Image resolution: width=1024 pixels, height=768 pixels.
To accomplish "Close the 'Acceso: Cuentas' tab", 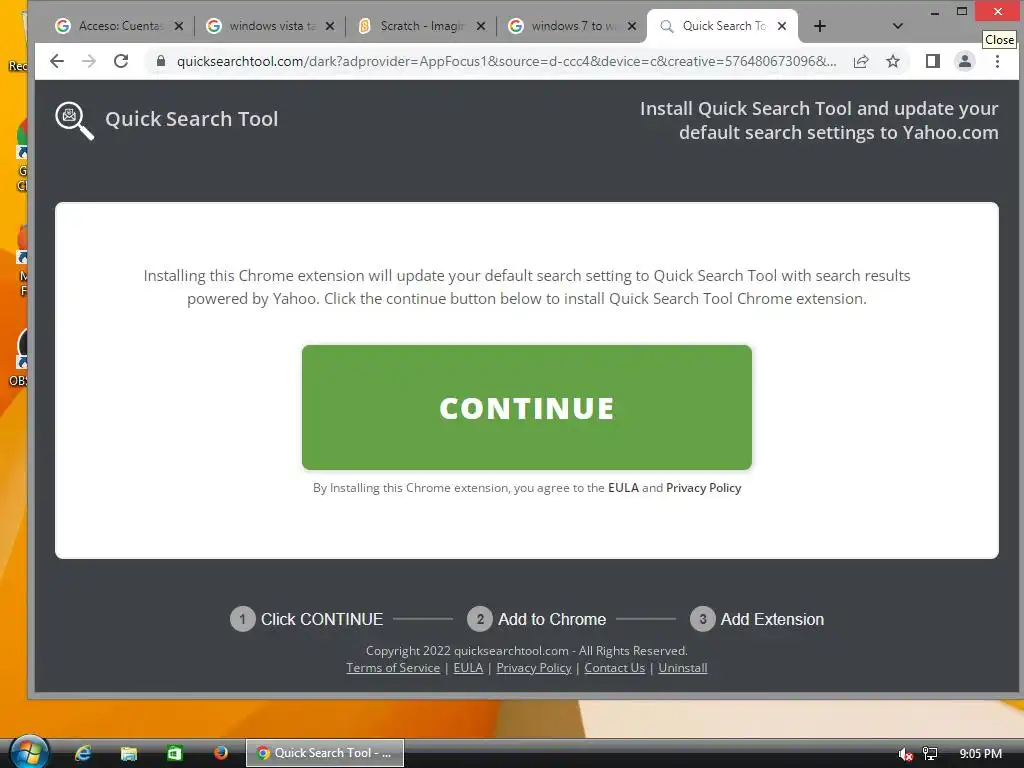I will (x=179, y=26).
